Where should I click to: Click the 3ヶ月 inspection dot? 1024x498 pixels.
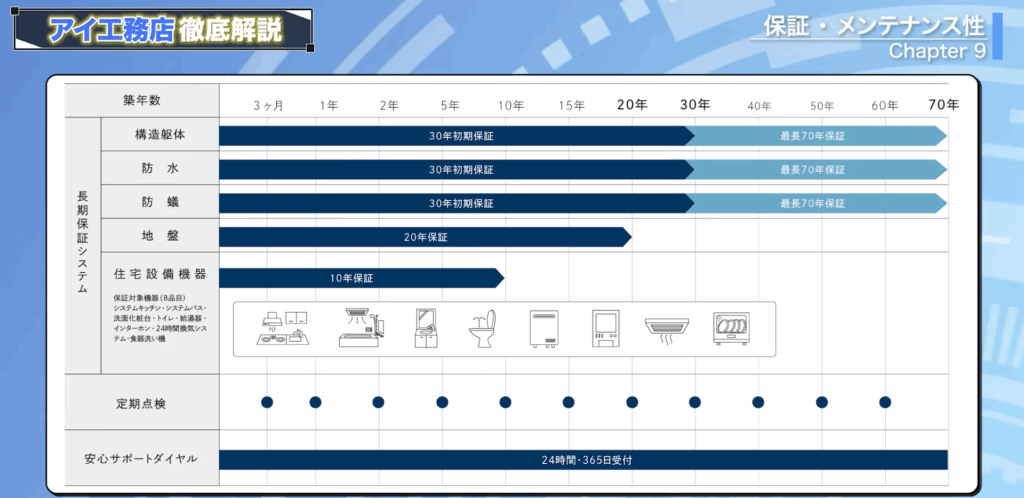[267, 402]
